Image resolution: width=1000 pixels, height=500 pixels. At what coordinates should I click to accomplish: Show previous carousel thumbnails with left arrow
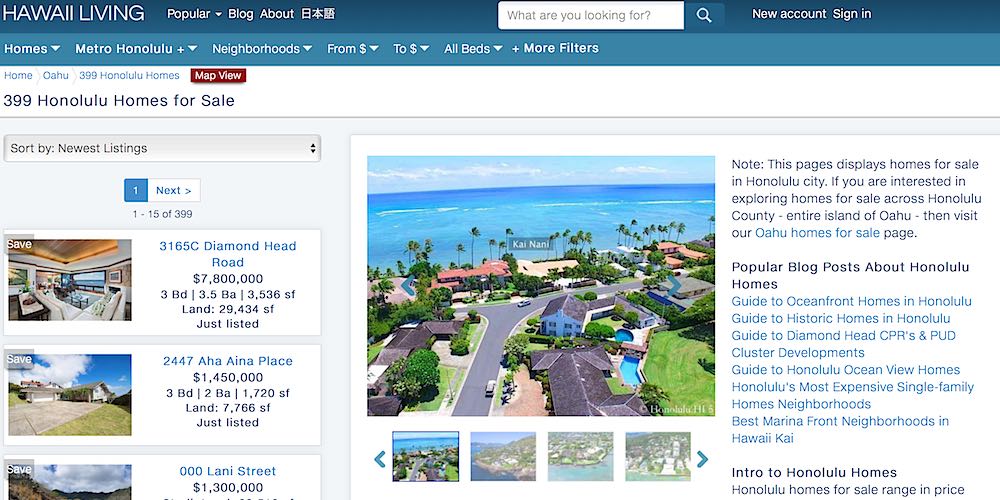(x=380, y=459)
